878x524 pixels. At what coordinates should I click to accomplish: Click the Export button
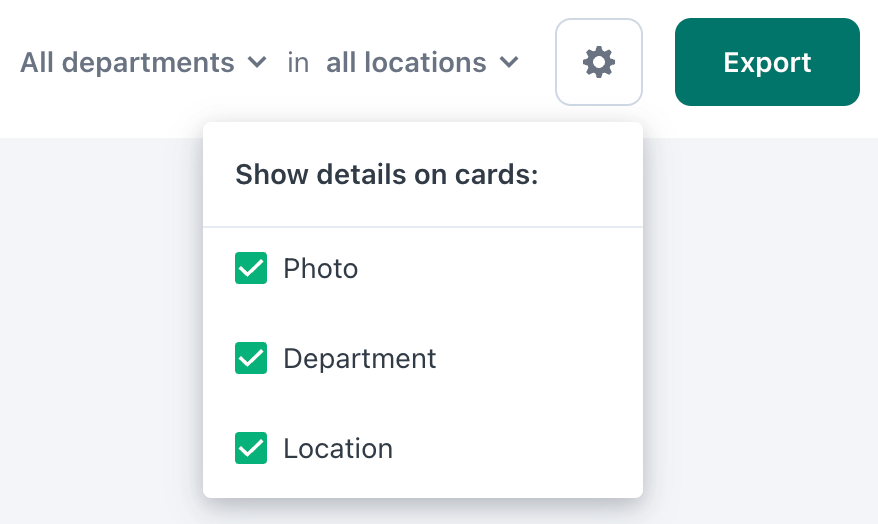[x=767, y=62]
